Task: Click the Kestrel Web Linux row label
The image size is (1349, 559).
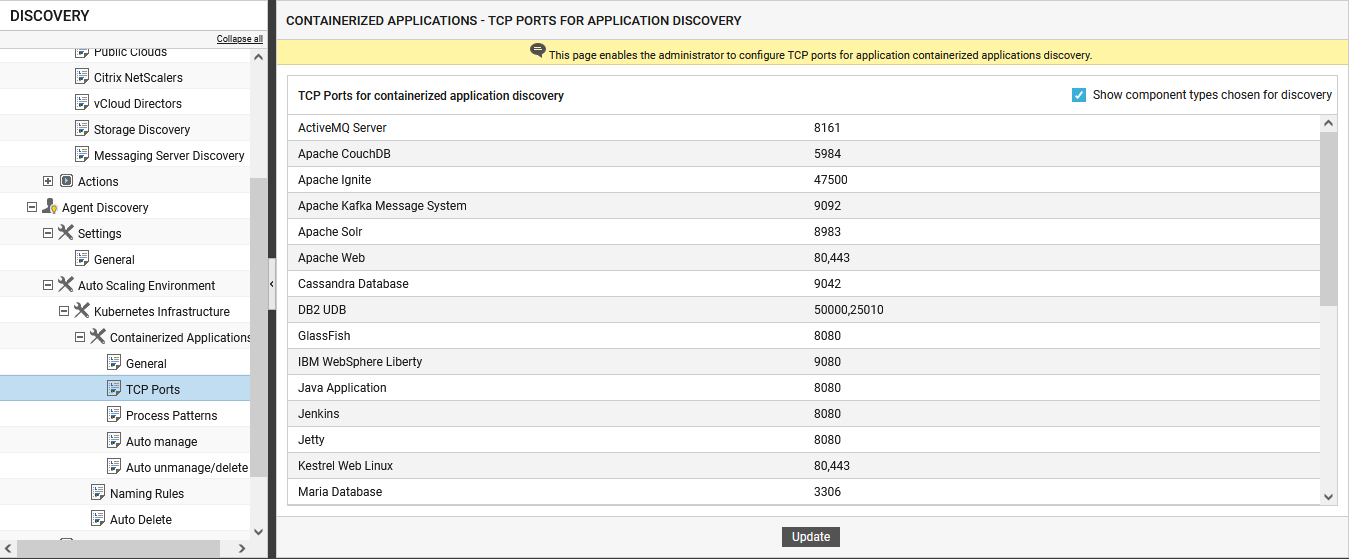Action: point(345,466)
